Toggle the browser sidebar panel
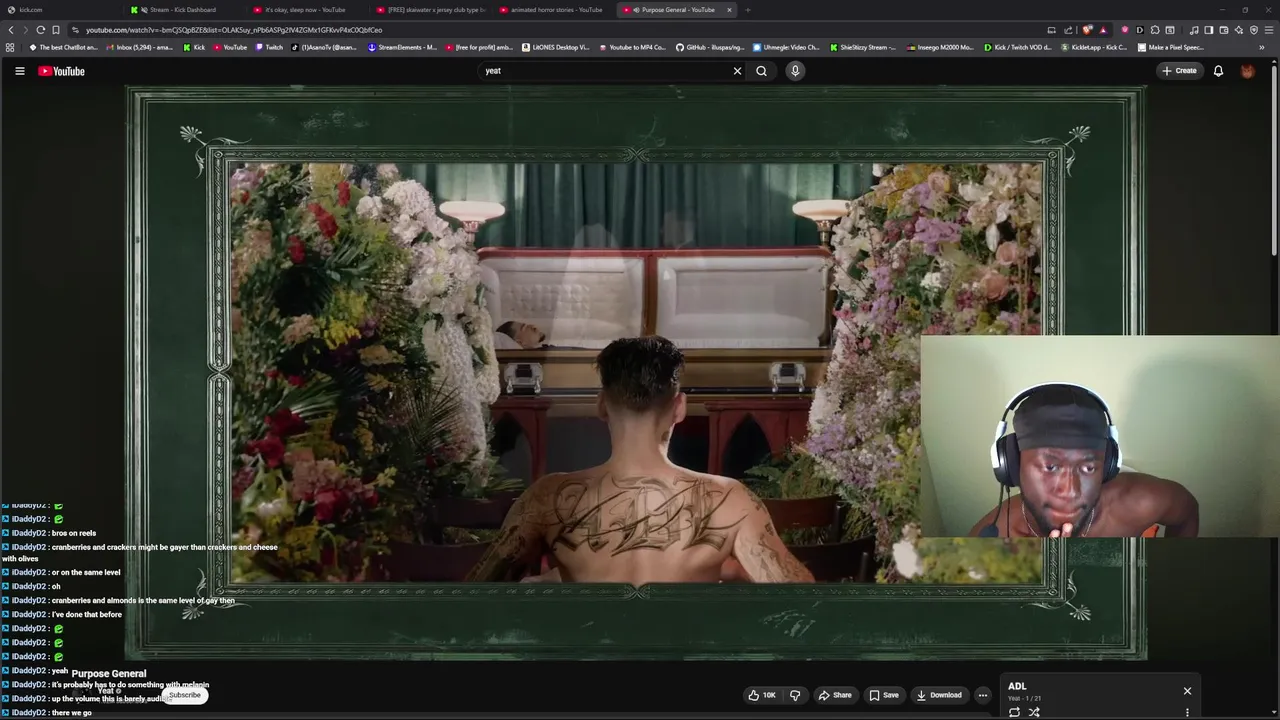The height and width of the screenshot is (720, 1280). click(x=1209, y=30)
